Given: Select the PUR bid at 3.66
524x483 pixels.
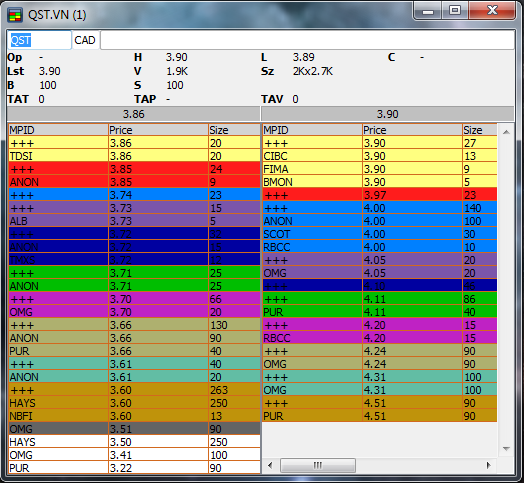Looking at the screenshot, I should 134,351.
